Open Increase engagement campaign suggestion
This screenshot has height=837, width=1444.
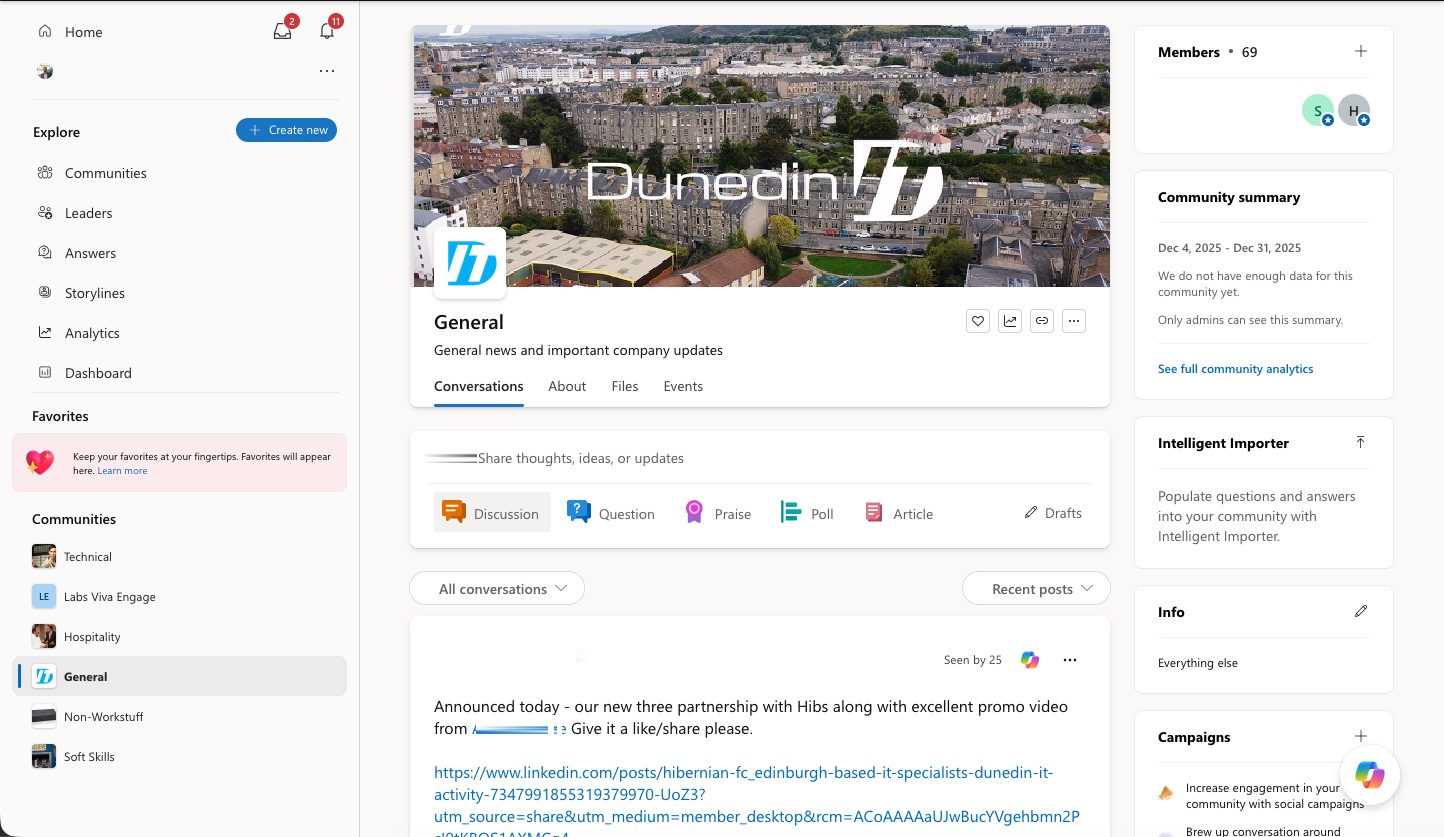1264,796
